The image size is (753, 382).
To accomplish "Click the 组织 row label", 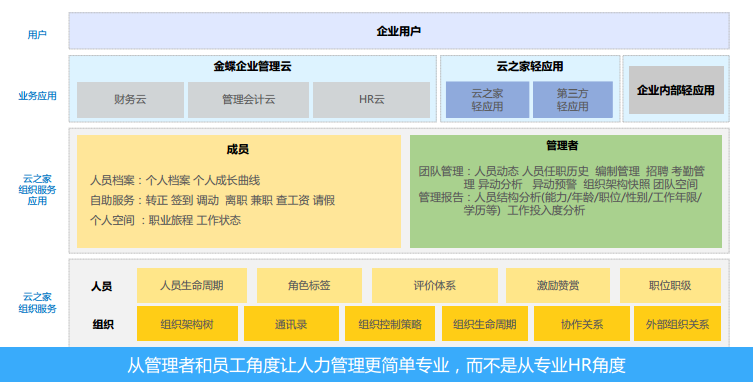I will click(x=103, y=325).
